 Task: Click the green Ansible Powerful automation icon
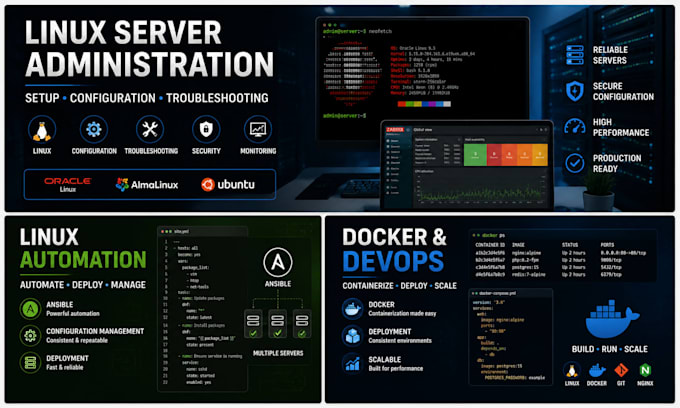point(30,309)
